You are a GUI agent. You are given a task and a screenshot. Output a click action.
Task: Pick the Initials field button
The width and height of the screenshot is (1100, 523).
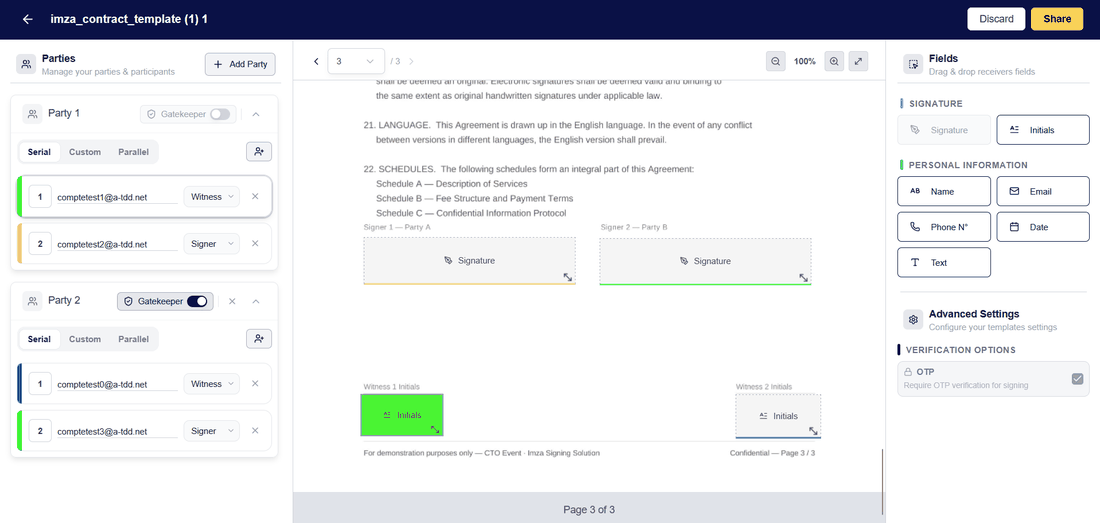pos(1042,130)
